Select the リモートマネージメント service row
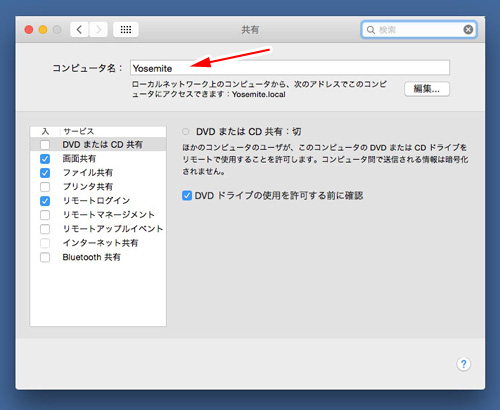This screenshot has width=500, height=410. (98, 215)
